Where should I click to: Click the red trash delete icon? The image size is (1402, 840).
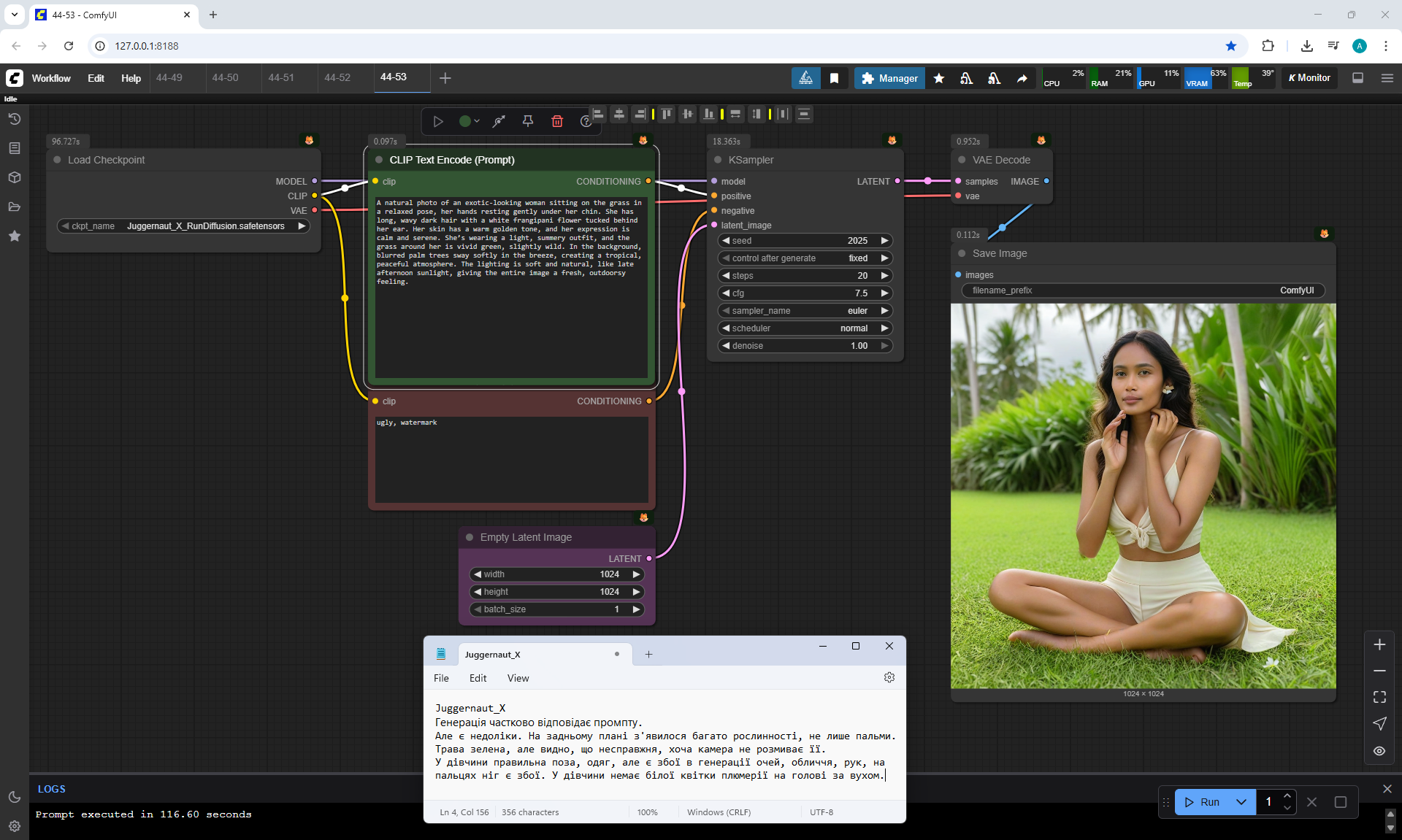pyautogui.click(x=557, y=121)
